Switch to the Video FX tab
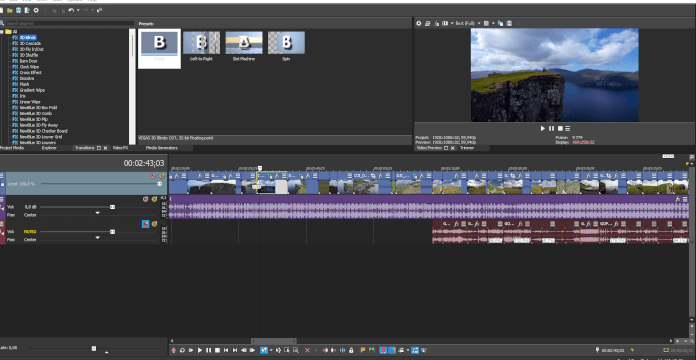Screen dimensions: 696x360 pyautogui.click(x=120, y=148)
